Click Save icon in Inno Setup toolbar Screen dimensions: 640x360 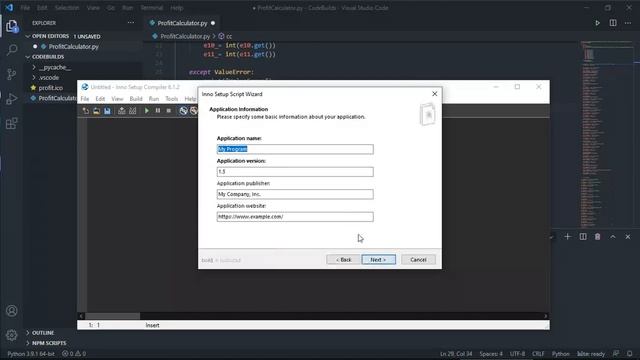[107, 111]
